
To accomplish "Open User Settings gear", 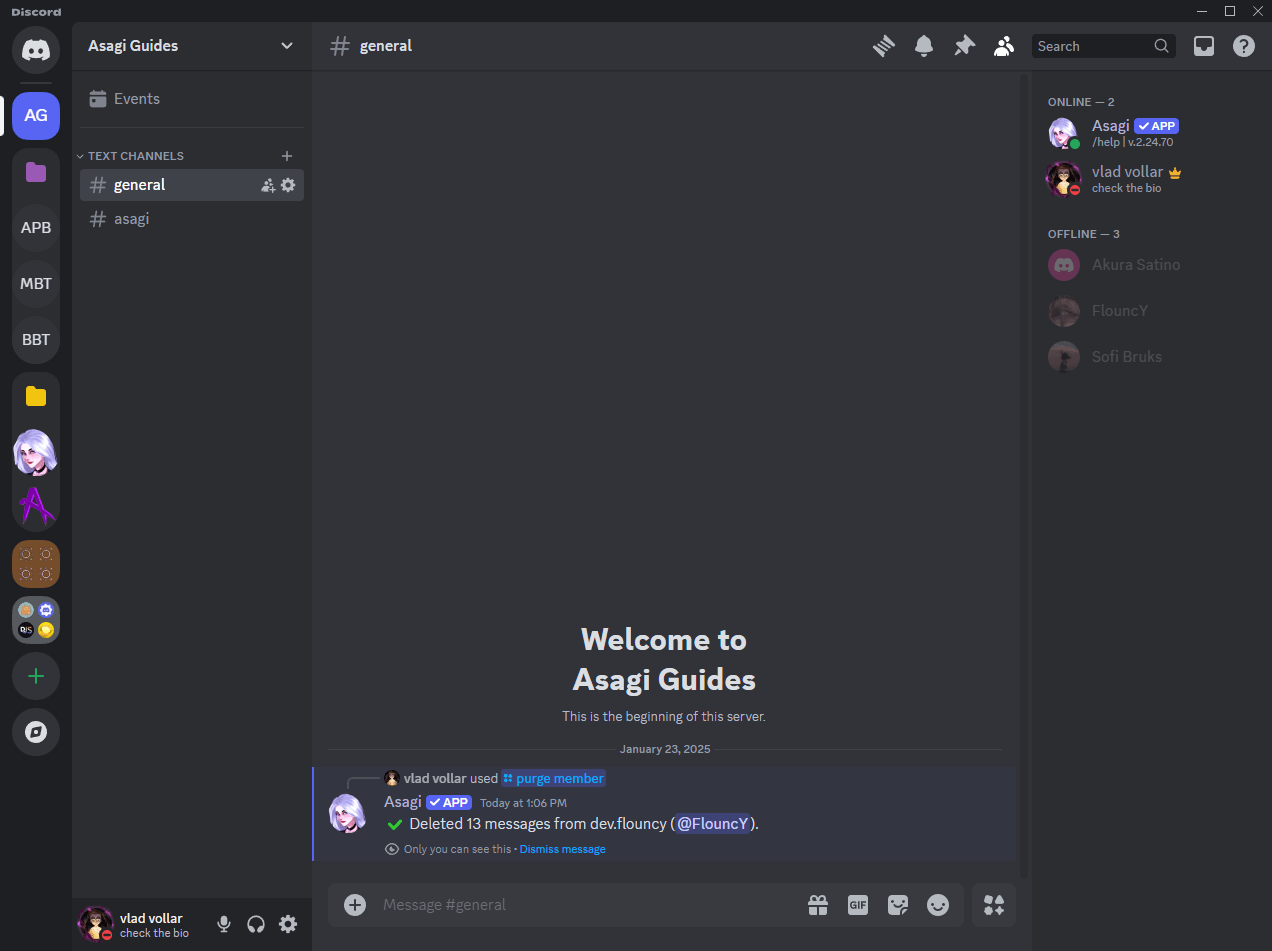I will 288,925.
